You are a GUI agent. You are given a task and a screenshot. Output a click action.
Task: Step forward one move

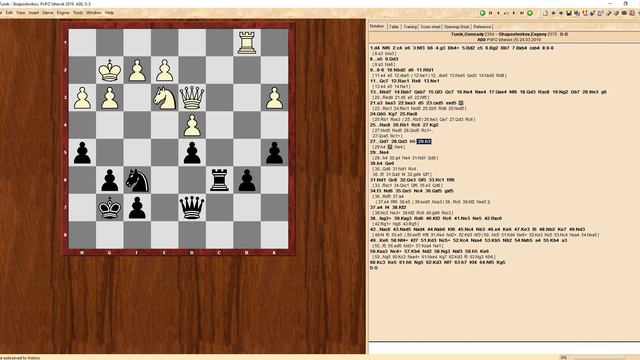tap(514, 13)
